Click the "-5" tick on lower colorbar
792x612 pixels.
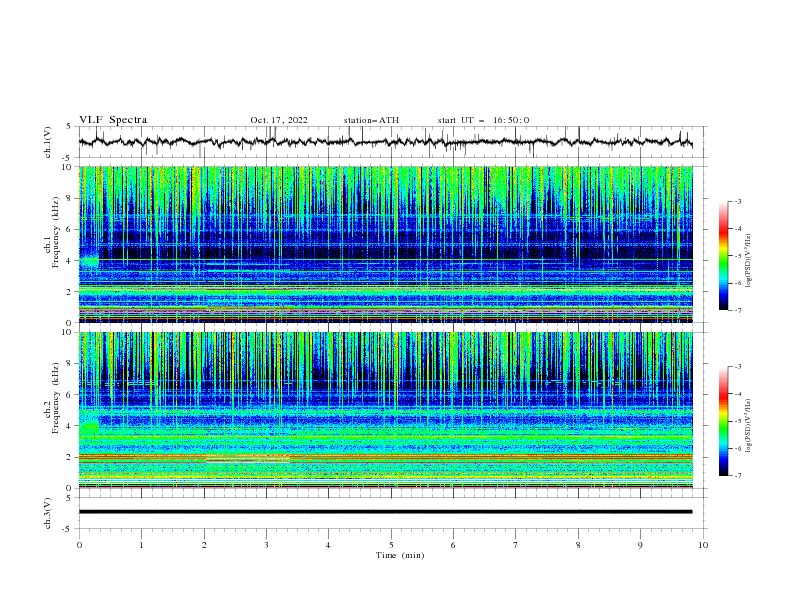coord(737,421)
